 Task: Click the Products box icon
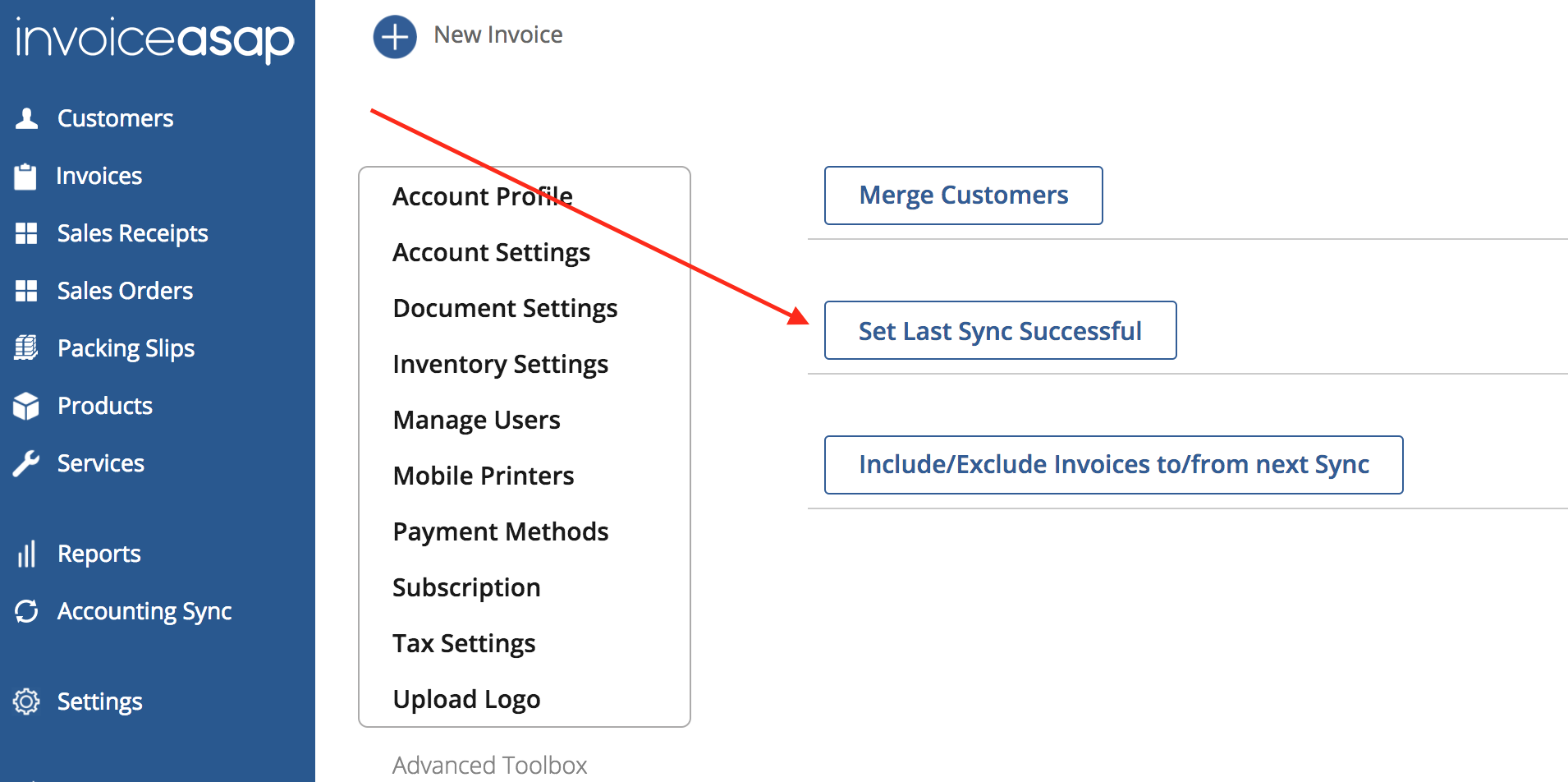pyautogui.click(x=26, y=406)
